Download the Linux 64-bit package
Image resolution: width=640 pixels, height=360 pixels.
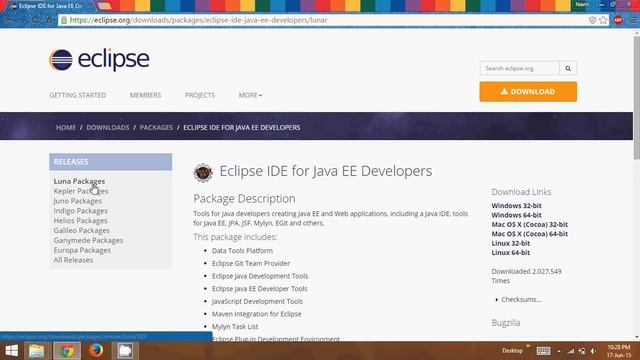pos(511,253)
